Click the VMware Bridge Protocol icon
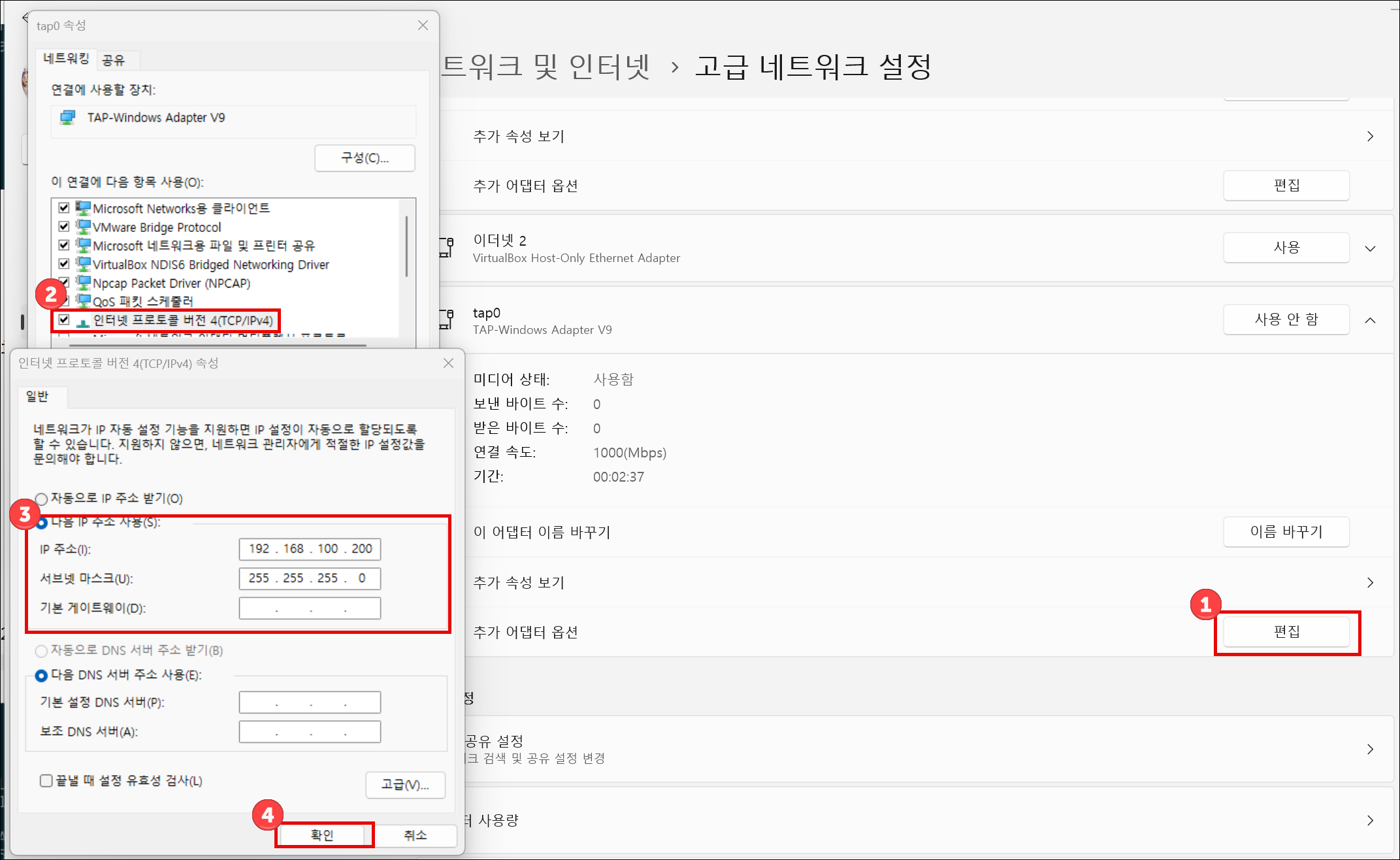Screen dimensions: 1400x860 click(x=83, y=227)
